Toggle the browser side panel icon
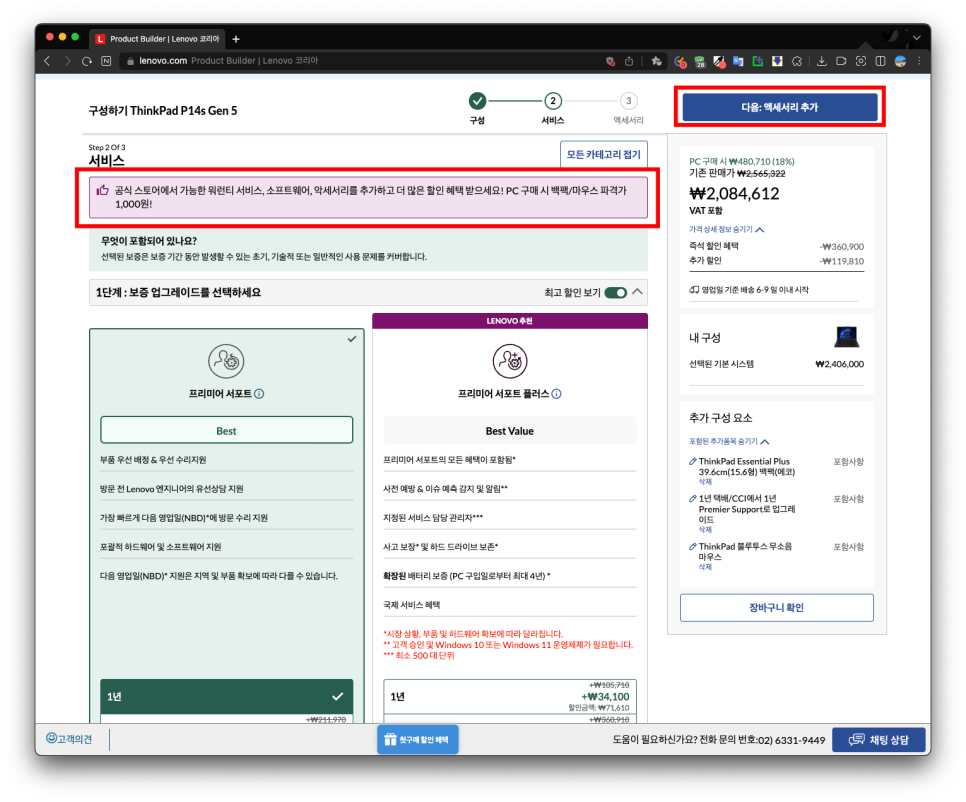 881,61
